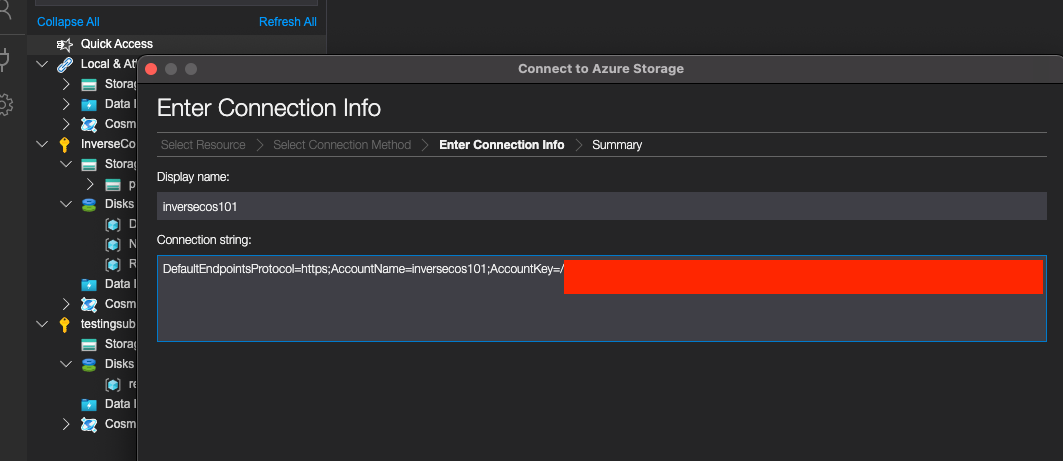Click Data Lake icon under Local & Attached
Viewport: 1063px width, 461px height.
click(89, 104)
